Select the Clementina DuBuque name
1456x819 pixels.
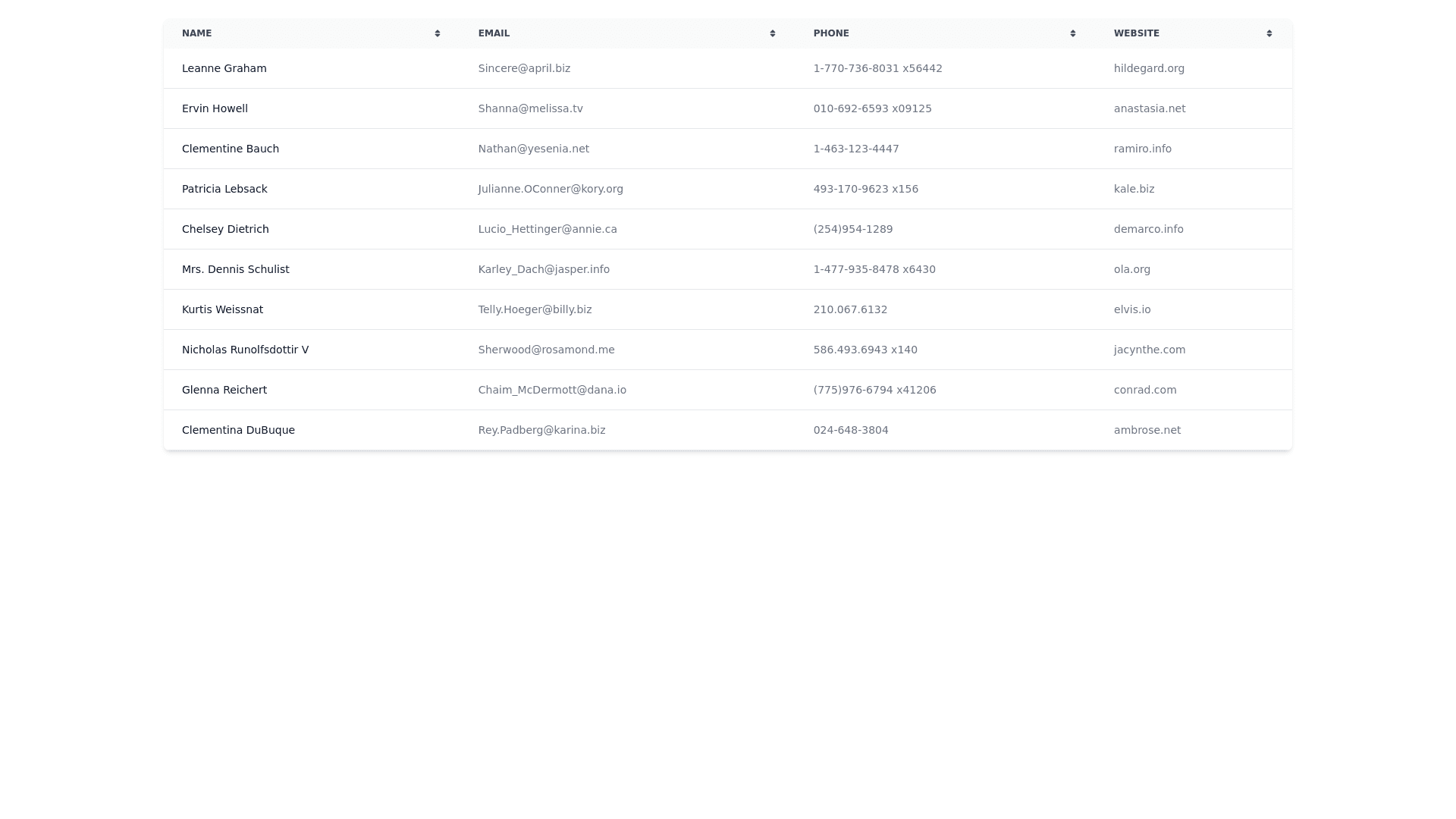pyautogui.click(x=238, y=430)
